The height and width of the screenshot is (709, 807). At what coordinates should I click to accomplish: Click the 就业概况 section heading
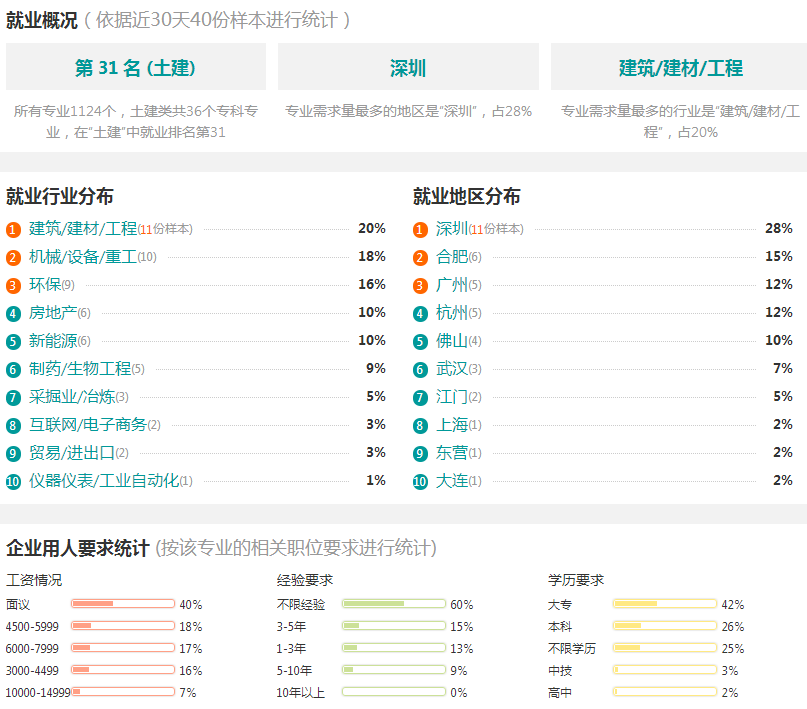(42, 20)
